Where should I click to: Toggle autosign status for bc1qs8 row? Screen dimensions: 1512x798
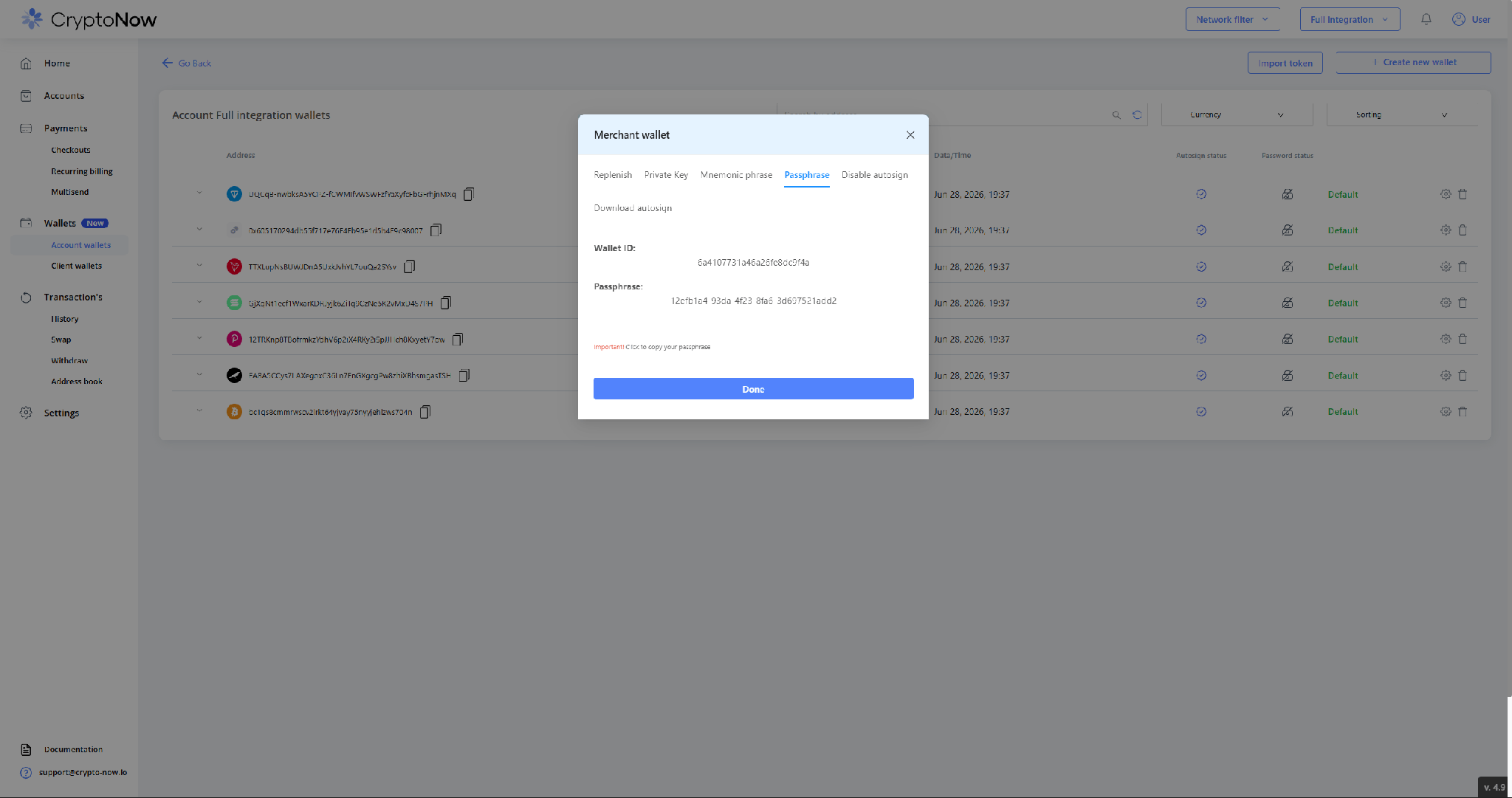click(1201, 412)
